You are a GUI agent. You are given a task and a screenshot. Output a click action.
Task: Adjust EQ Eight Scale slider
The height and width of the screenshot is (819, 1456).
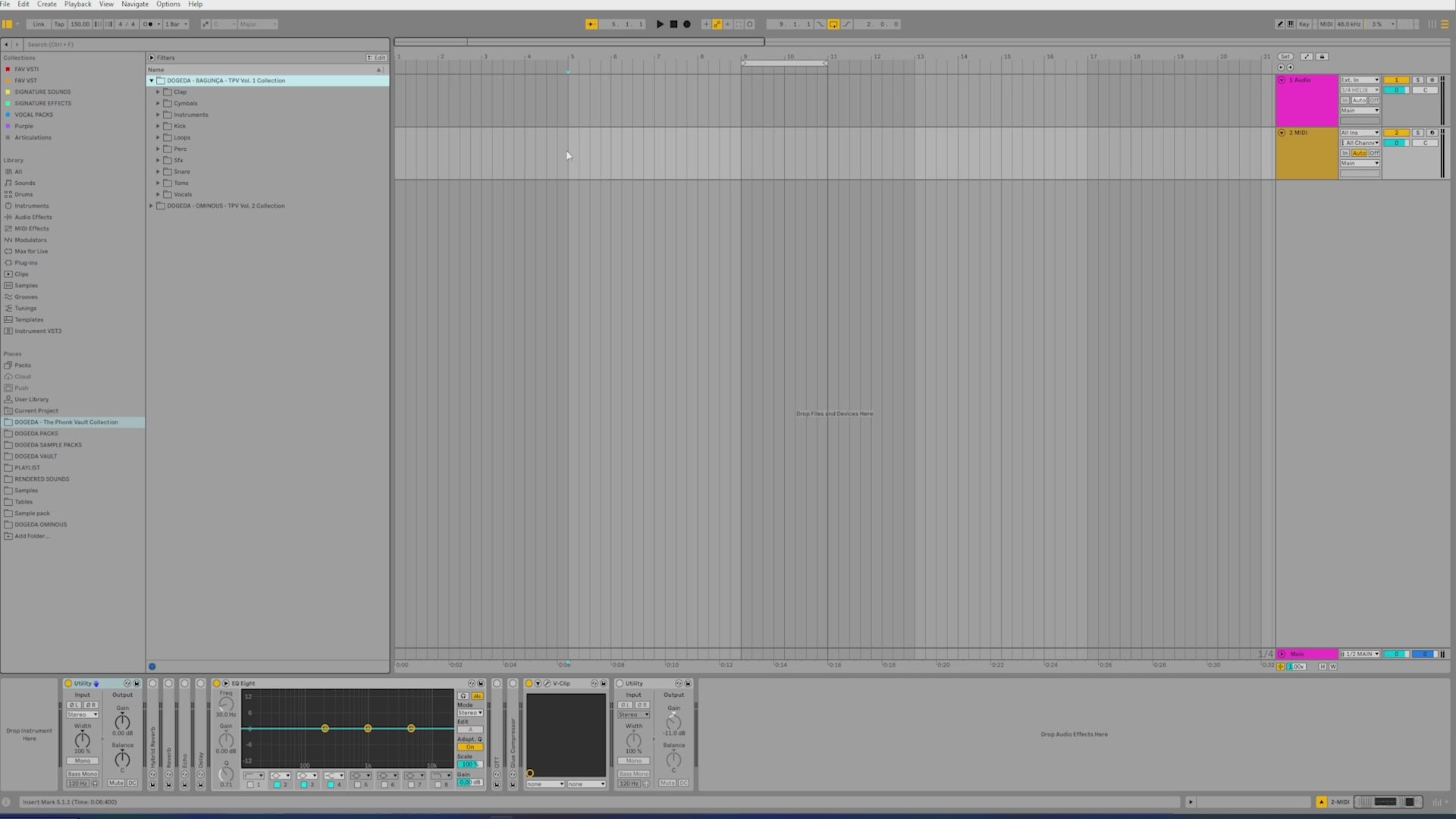(469, 764)
